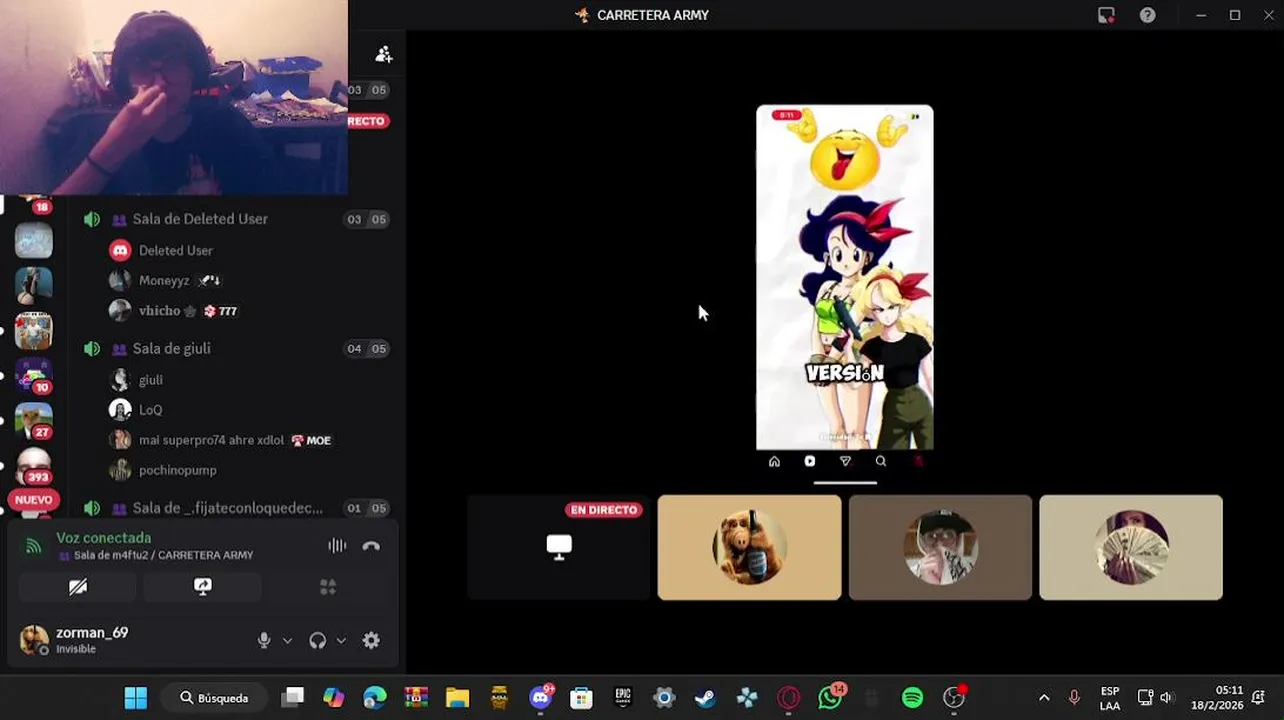
Task: Open Microsoft Store from taskbar
Action: click(x=581, y=698)
